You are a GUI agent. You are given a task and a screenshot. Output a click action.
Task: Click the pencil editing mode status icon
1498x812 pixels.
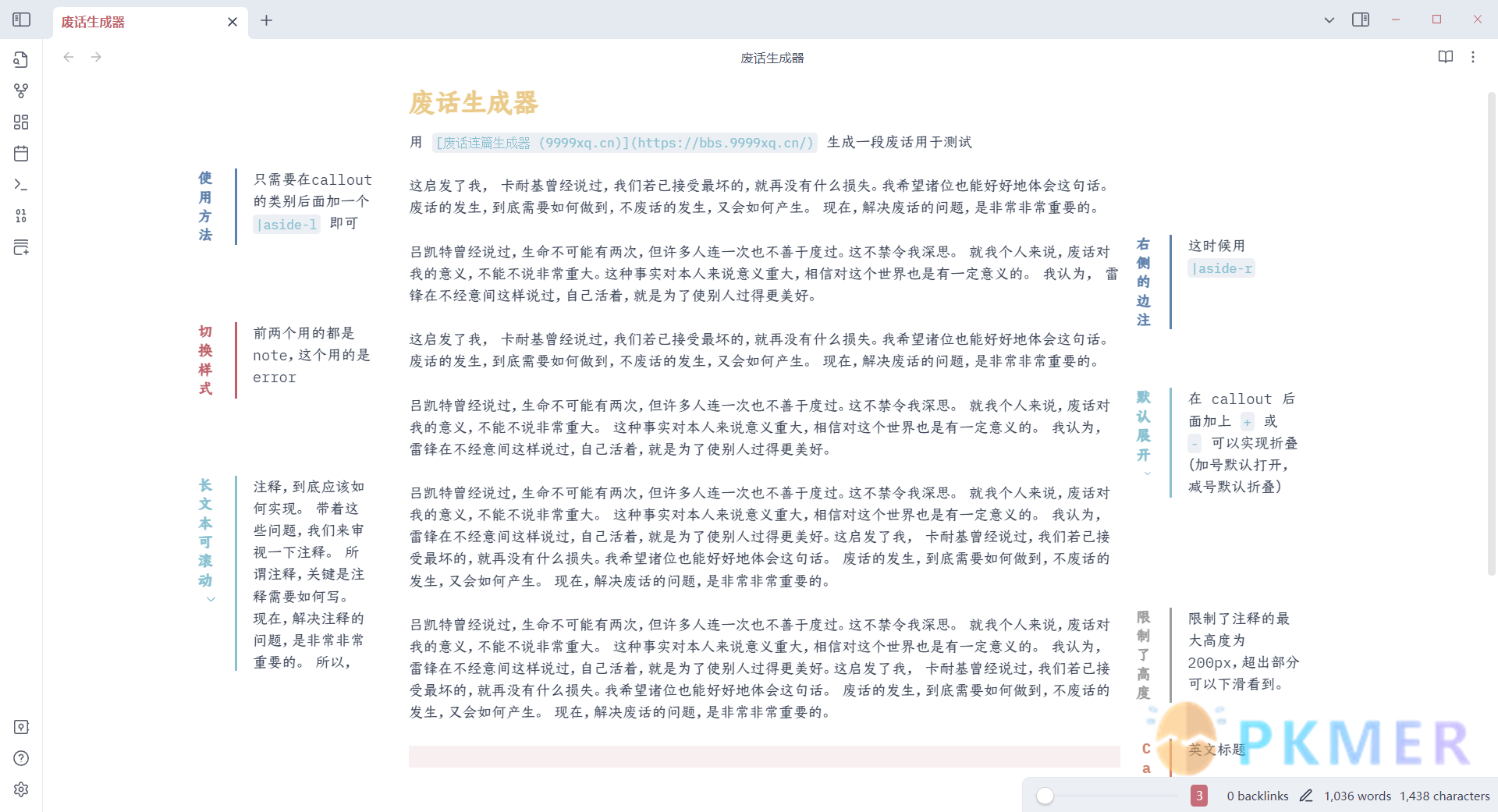coord(1306,796)
